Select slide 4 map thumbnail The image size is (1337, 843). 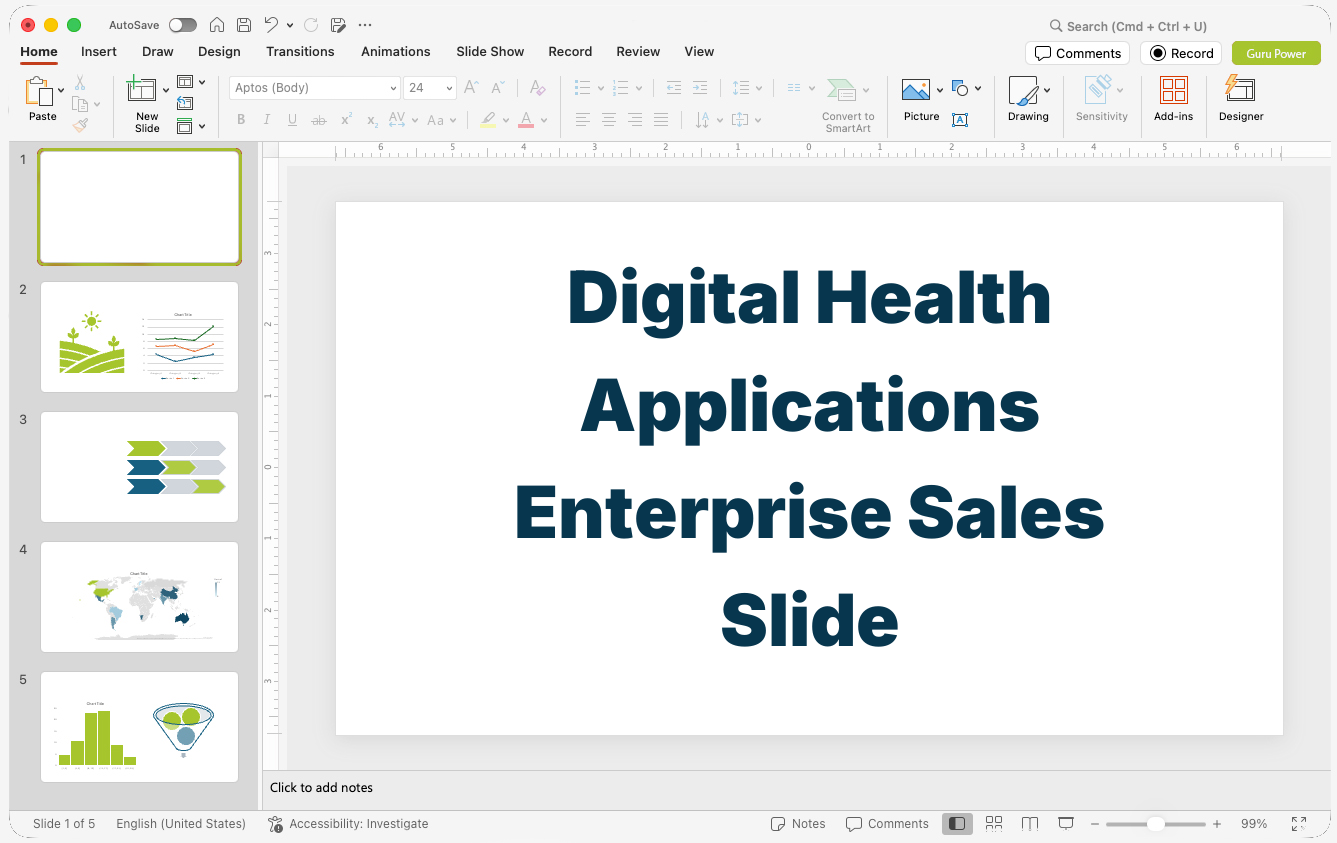139,597
